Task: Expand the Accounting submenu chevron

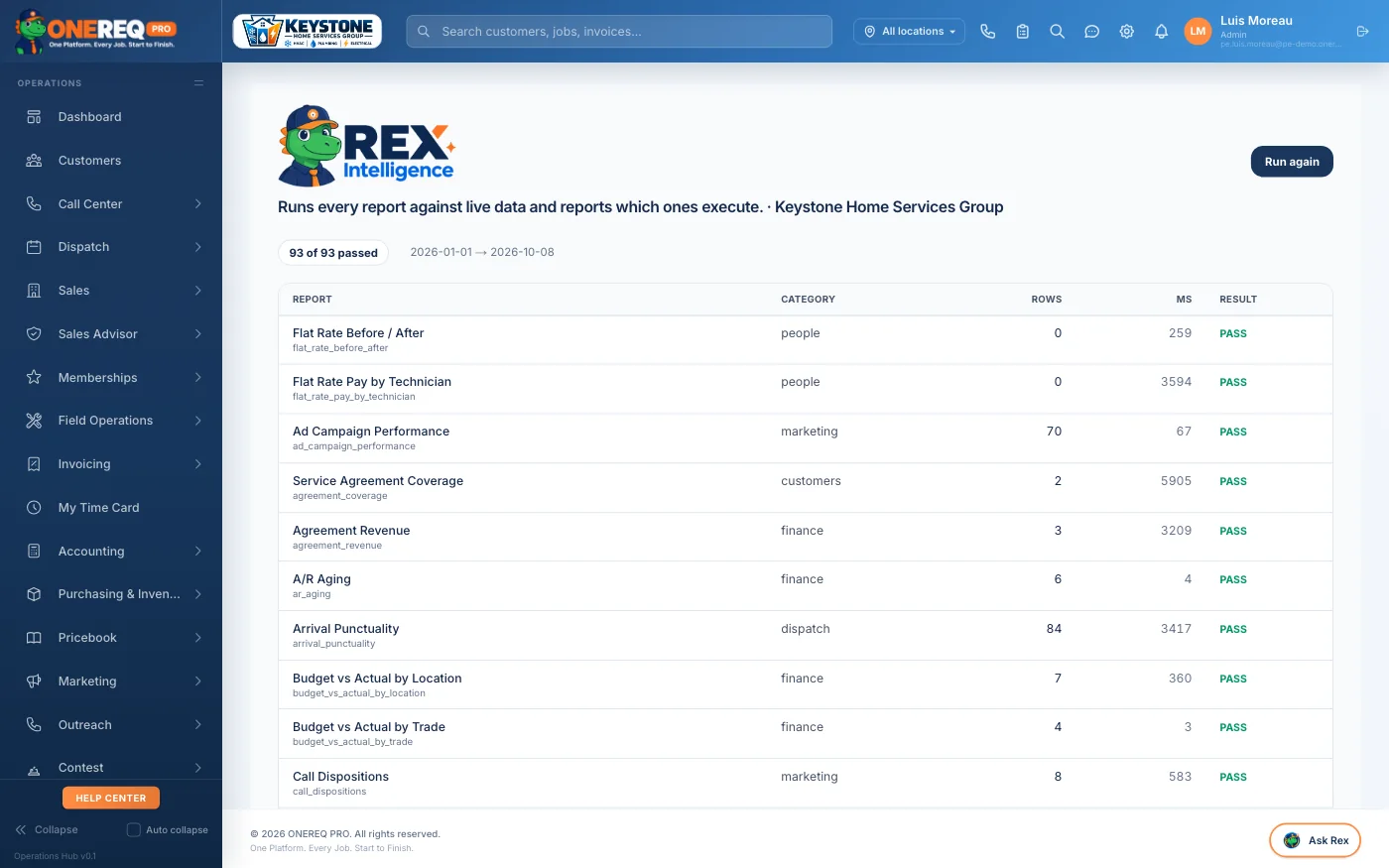Action: pyautogui.click(x=198, y=552)
